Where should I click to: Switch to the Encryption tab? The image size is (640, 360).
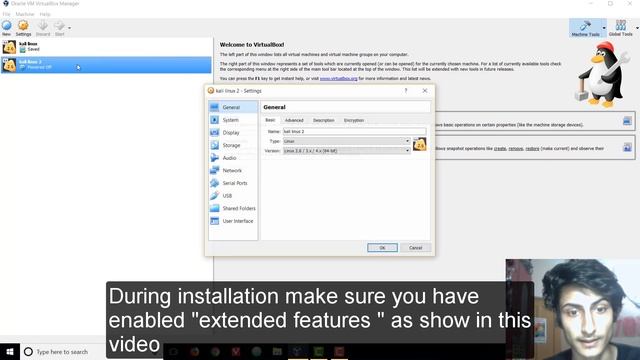click(x=353, y=120)
